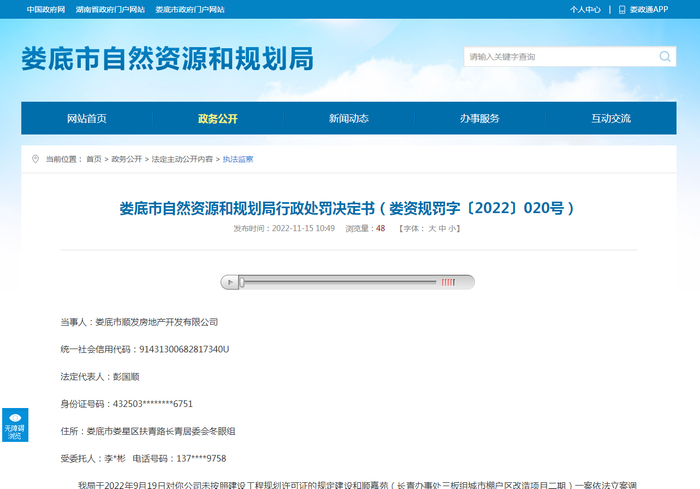Click the article title 行政处罚决定书
The image size is (700, 489).
click(x=347, y=208)
